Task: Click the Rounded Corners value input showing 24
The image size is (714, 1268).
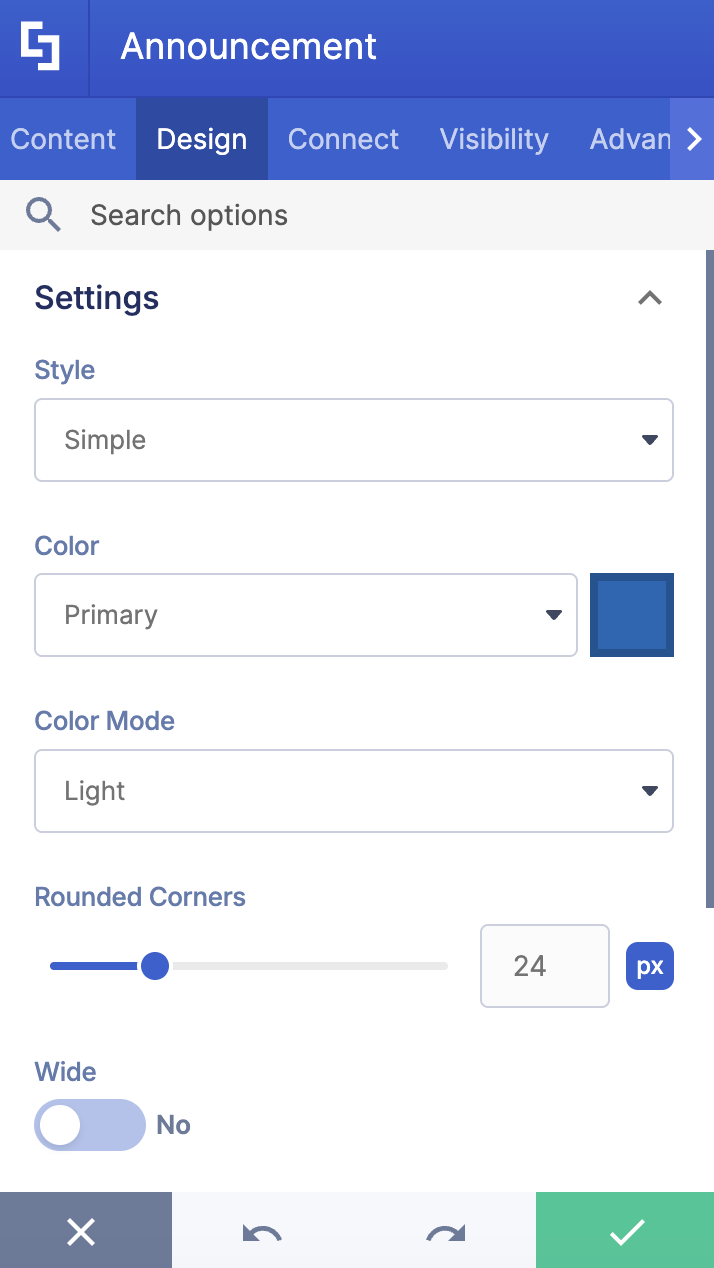Action: 544,966
